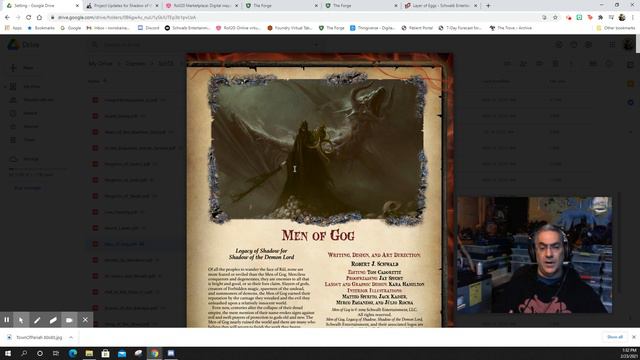Open the Chrome profile avatar
This screenshot has width=640, height=360.
pyautogui.click(x=622, y=18)
